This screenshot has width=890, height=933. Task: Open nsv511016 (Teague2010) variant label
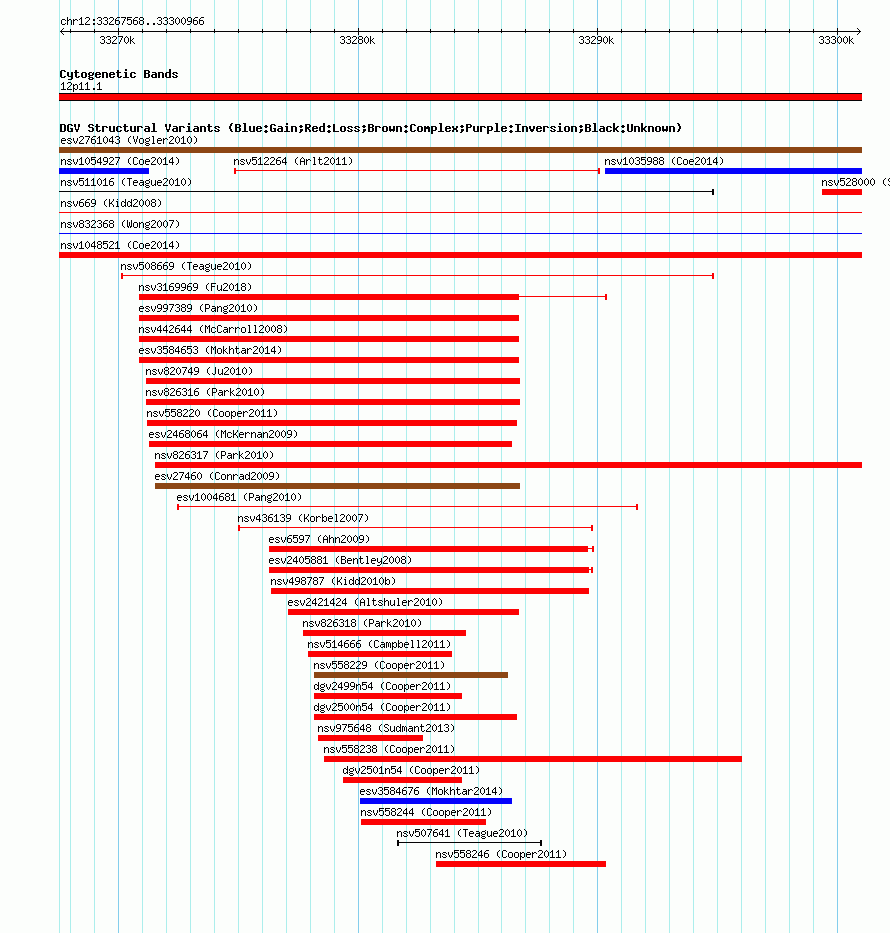(126, 182)
